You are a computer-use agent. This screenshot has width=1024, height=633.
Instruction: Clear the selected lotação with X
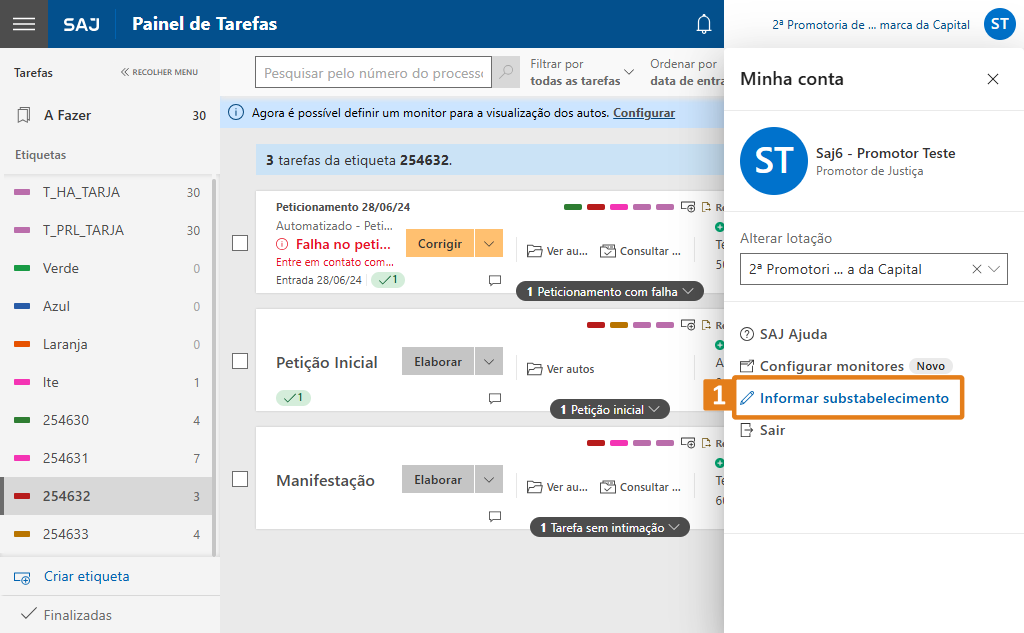pyautogui.click(x=977, y=269)
